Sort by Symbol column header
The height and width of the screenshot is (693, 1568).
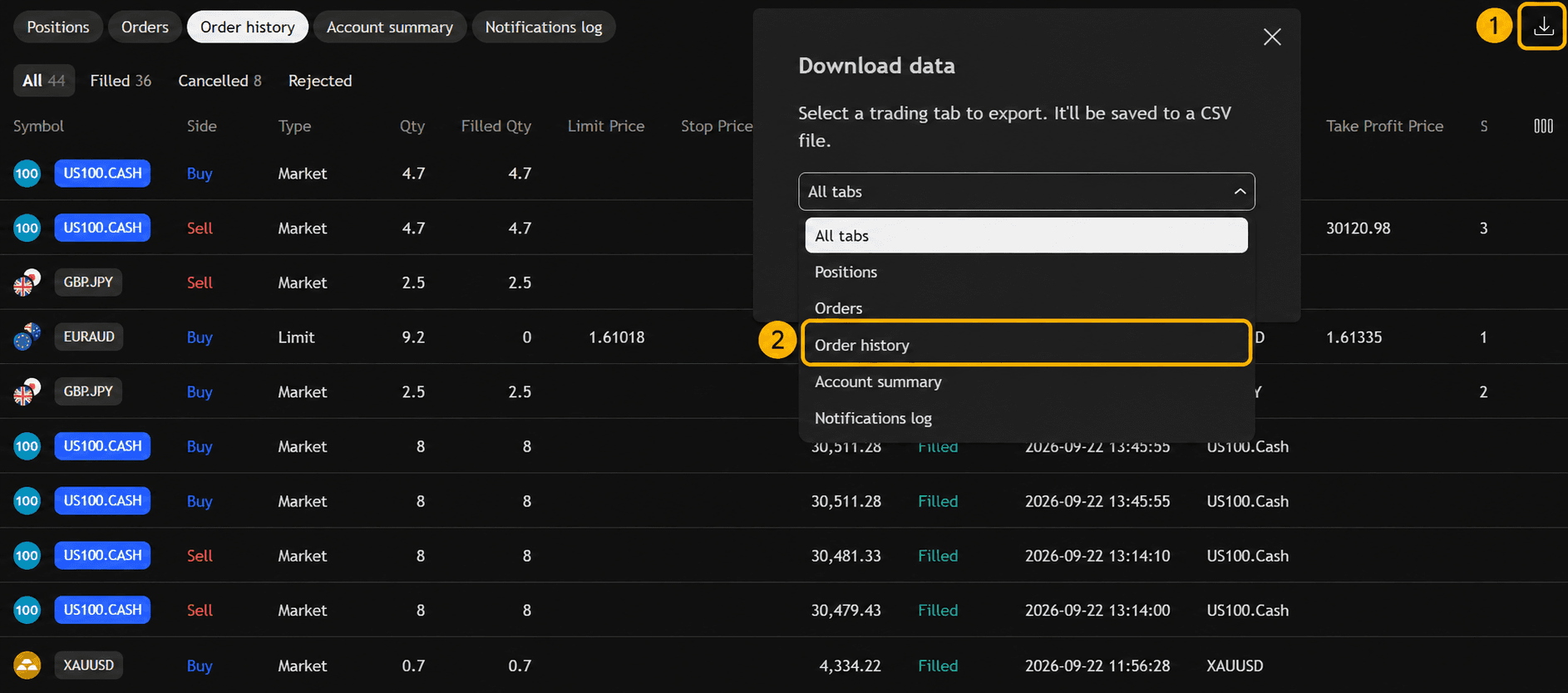[x=38, y=126]
